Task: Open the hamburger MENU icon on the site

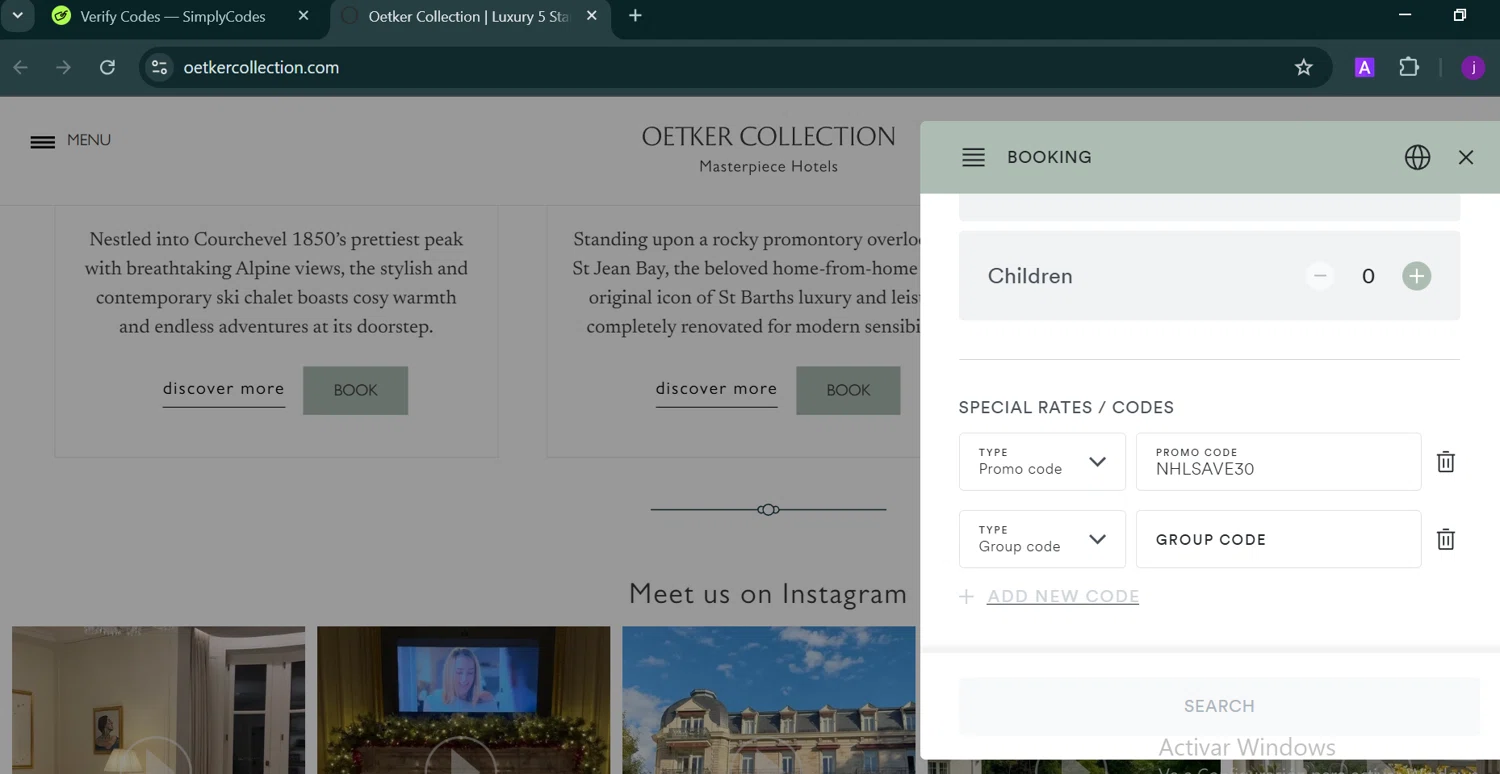Action: tap(43, 141)
